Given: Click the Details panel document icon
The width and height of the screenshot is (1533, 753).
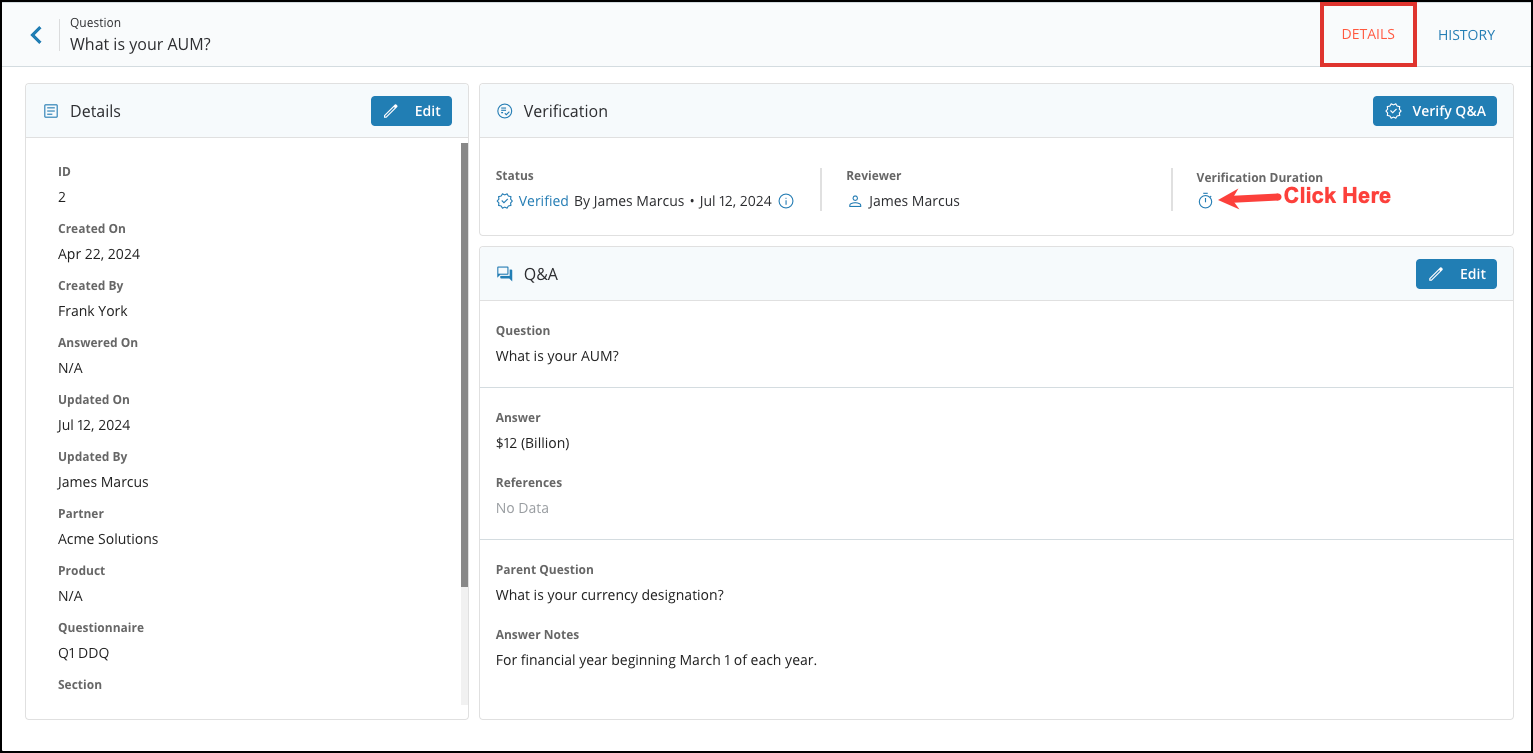Looking at the screenshot, I should click(51, 111).
